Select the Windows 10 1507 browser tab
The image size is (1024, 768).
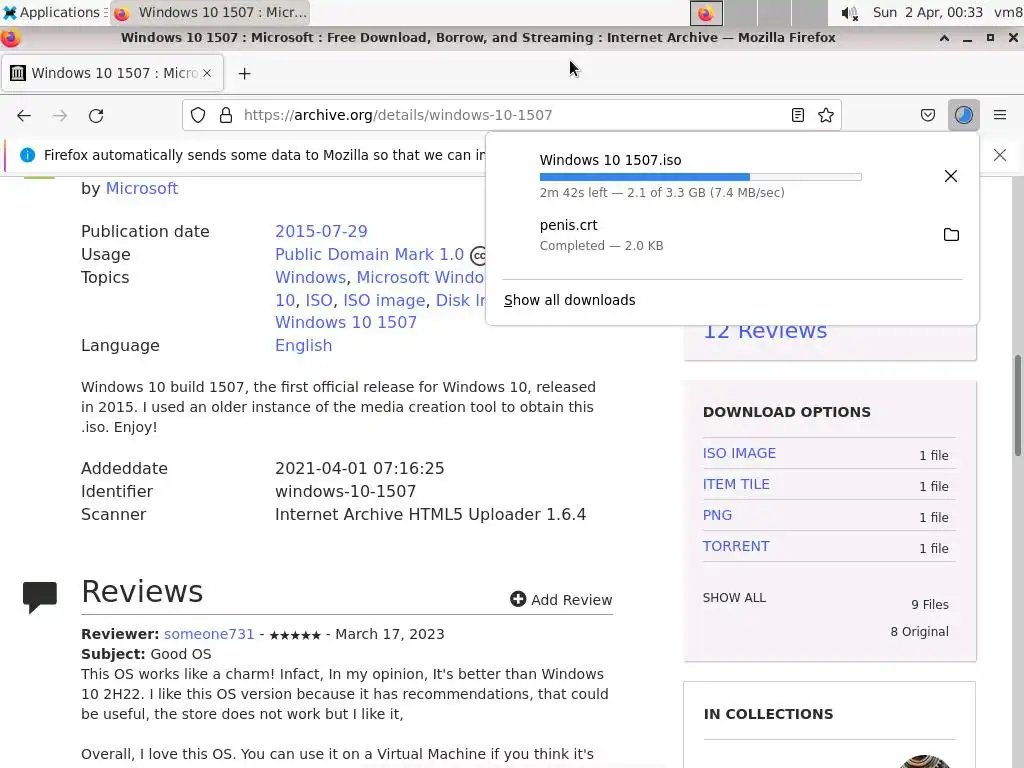(x=113, y=73)
